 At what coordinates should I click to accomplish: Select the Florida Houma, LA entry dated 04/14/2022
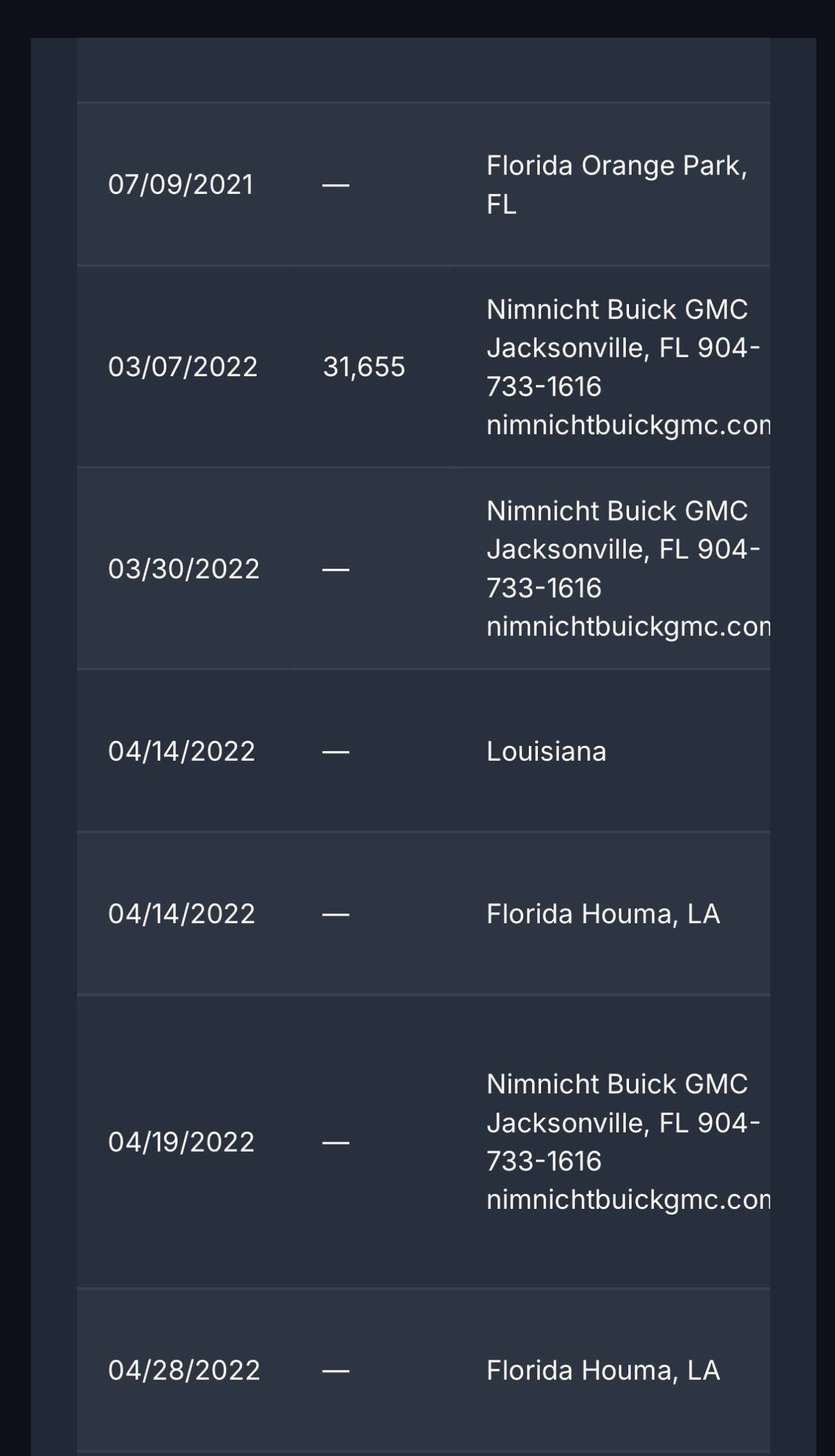tap(603, 914)
